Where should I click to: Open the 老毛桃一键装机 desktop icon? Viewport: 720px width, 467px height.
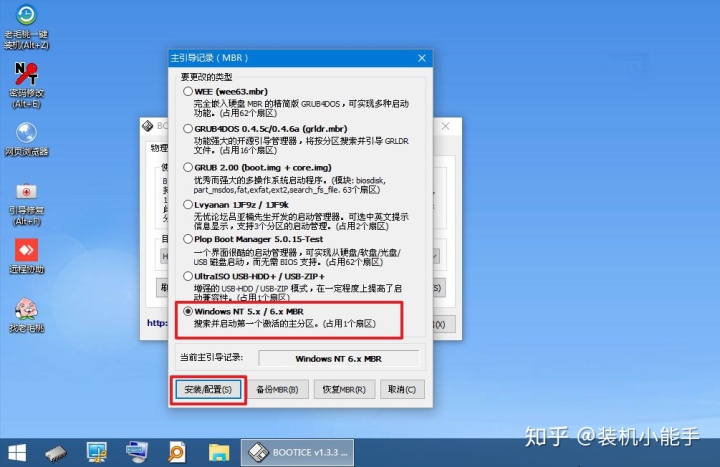coord(26,26)
